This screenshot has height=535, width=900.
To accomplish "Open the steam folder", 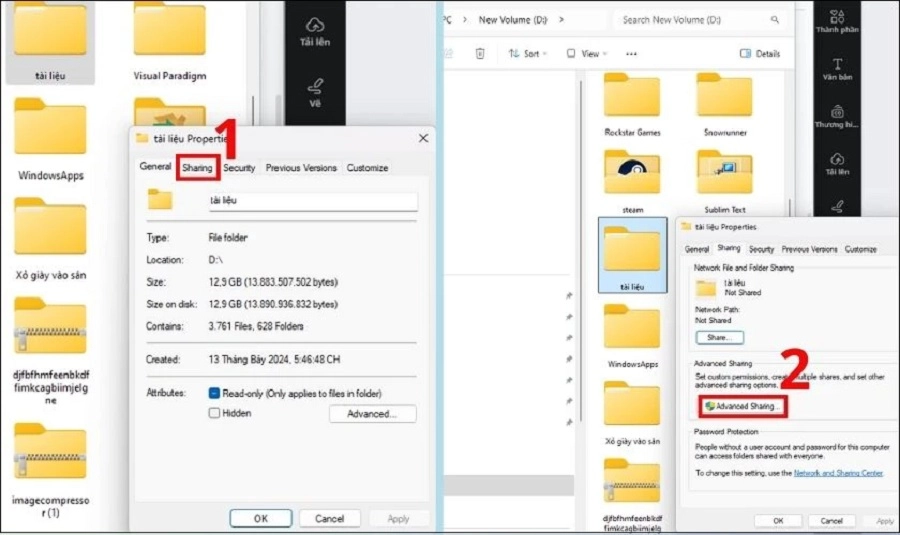I will click(632, 176).
